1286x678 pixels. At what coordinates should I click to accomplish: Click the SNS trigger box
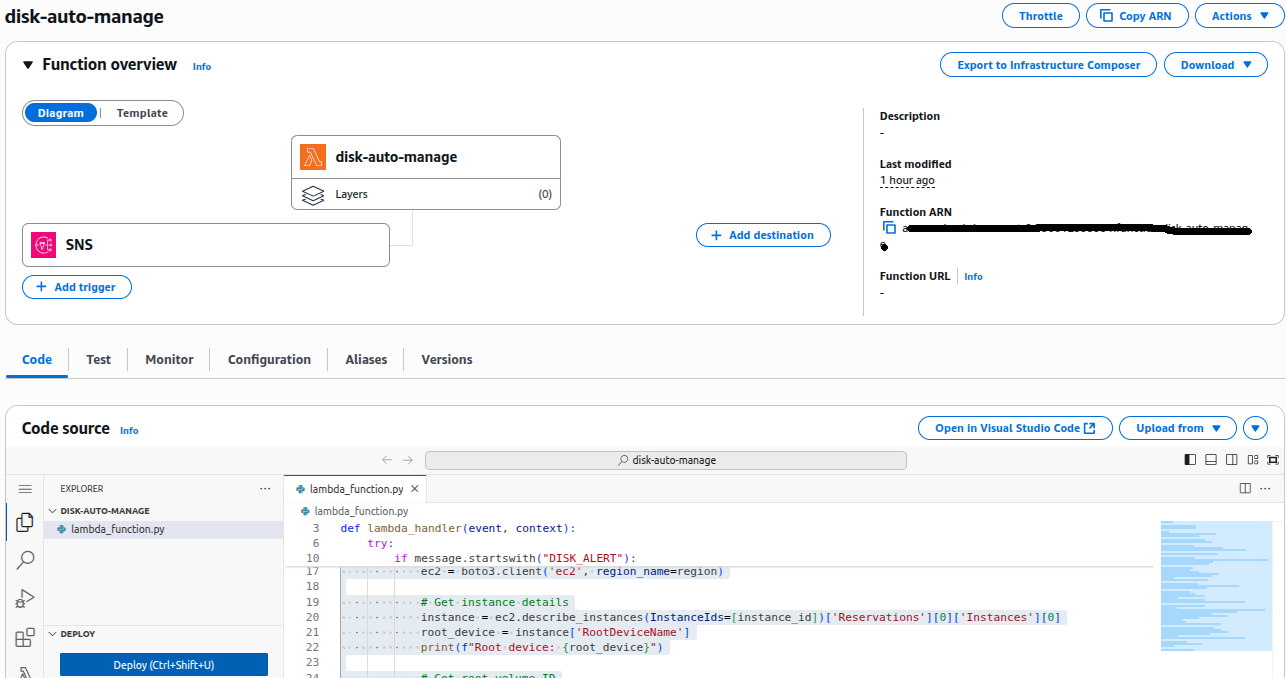coord(206,244)
